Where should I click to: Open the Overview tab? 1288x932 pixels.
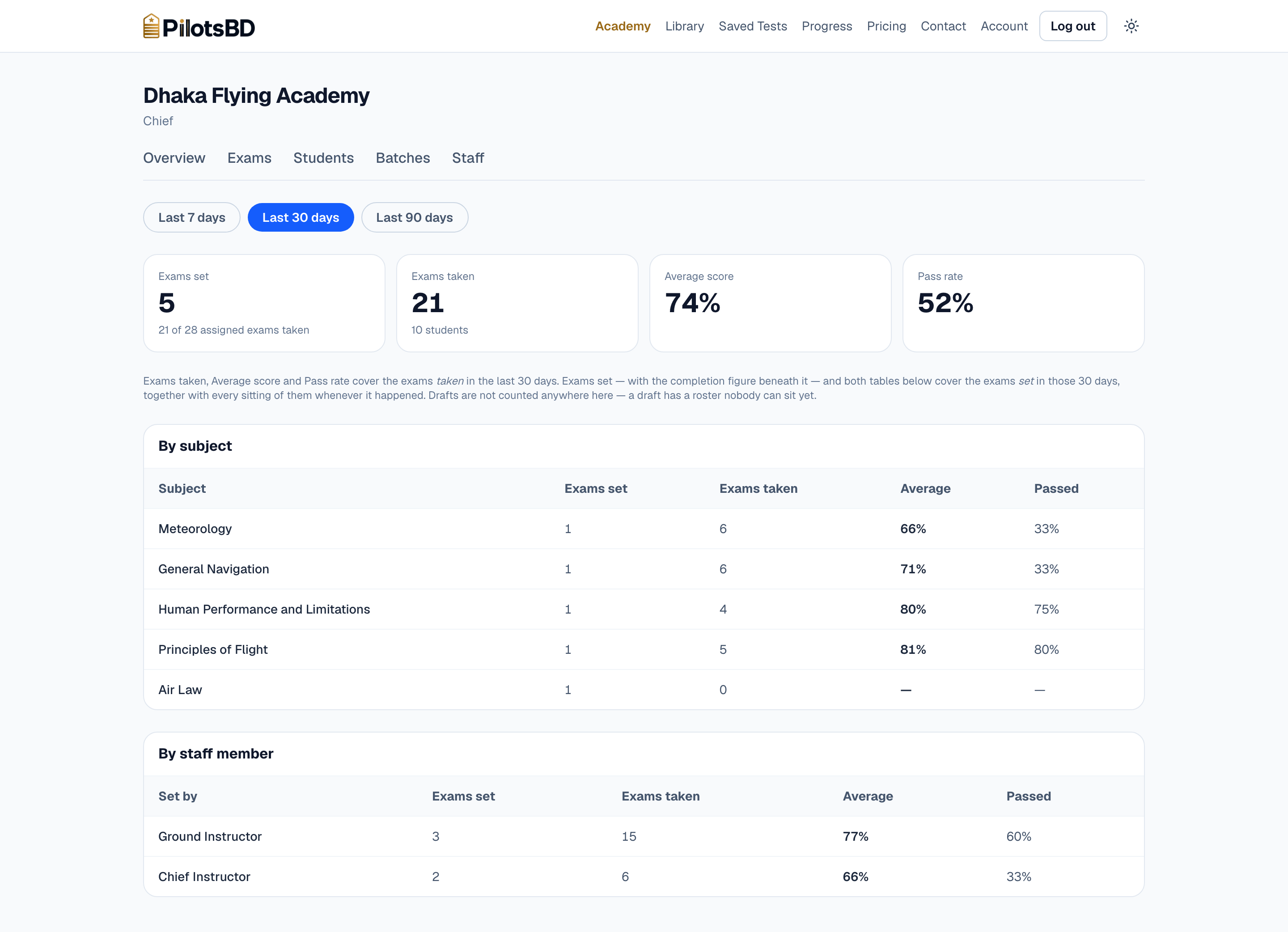coord(174,158)
